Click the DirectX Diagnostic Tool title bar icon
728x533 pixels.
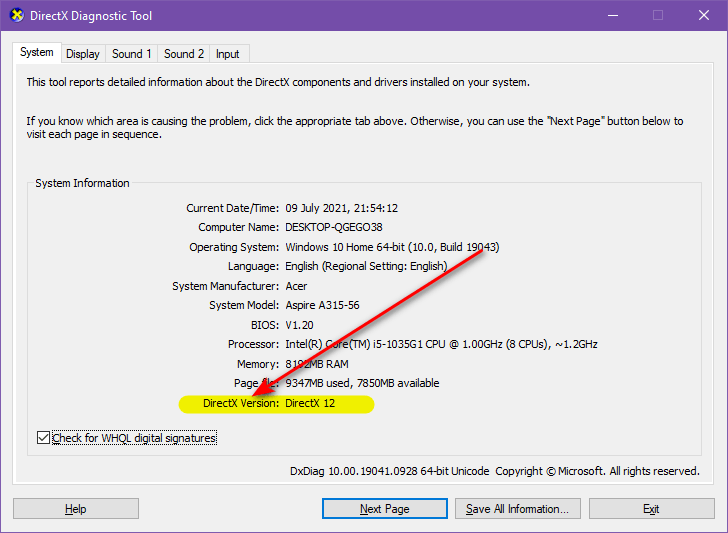[x=17, y=15]
